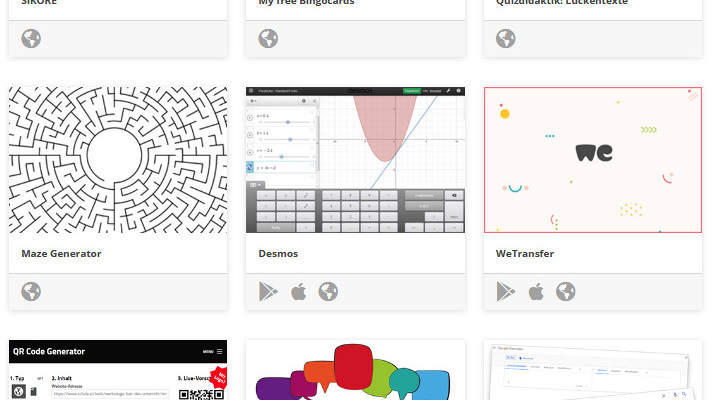Open the Desmos graph screenshot thumbnail
The image size is (718, 400).
click(355, 160)
